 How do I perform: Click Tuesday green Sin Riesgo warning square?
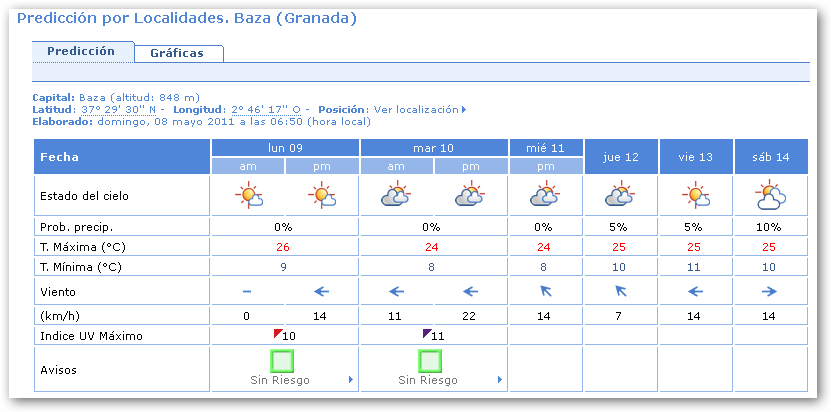pos(431,361)
